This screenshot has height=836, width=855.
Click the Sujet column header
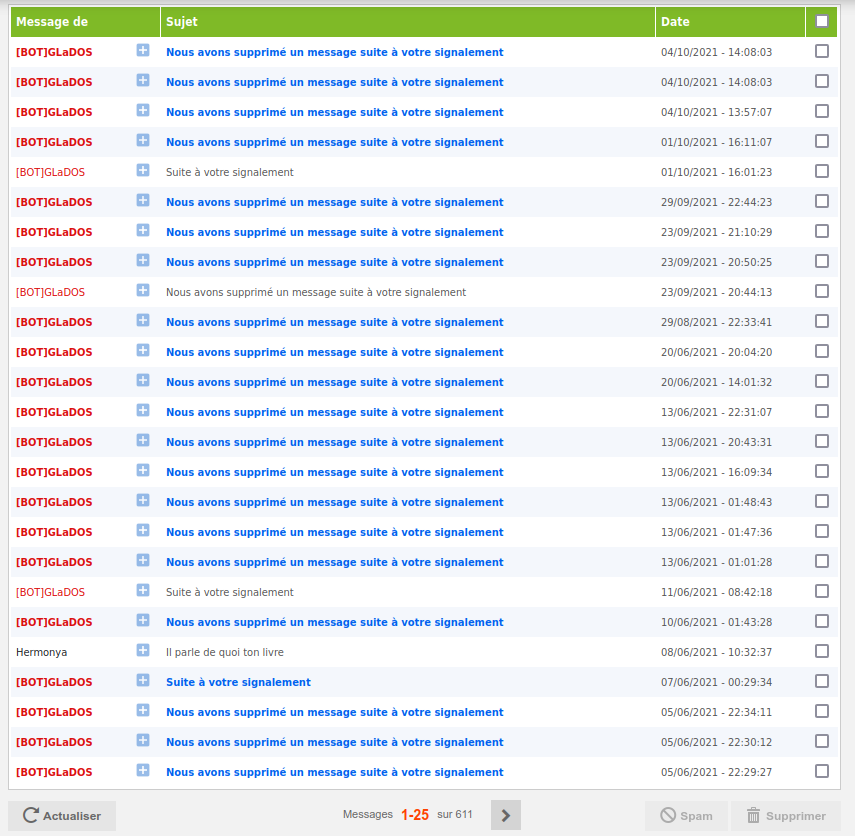180,22
